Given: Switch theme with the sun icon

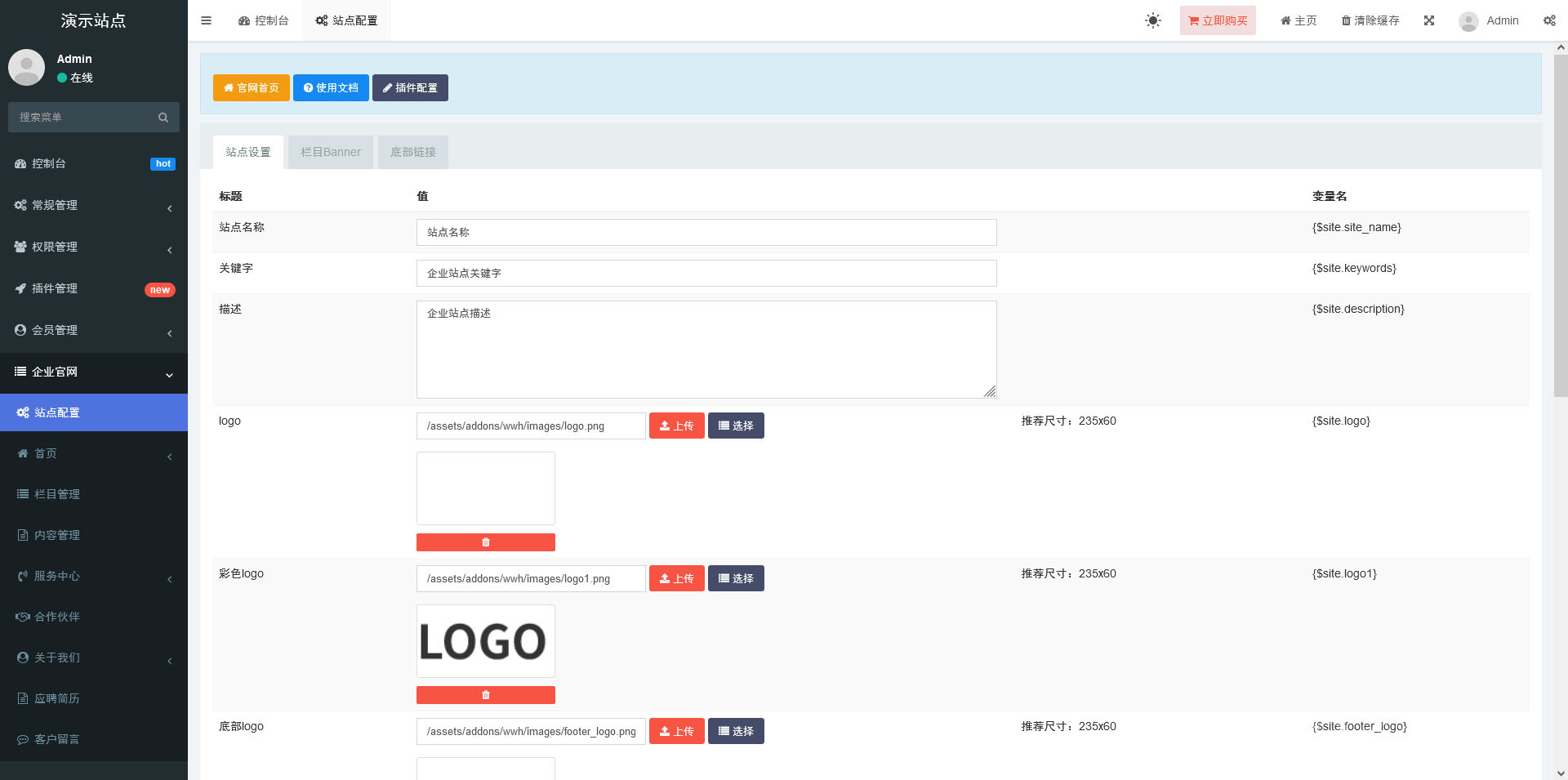Looking at the screenshot, I should (x=1152, y=20).
